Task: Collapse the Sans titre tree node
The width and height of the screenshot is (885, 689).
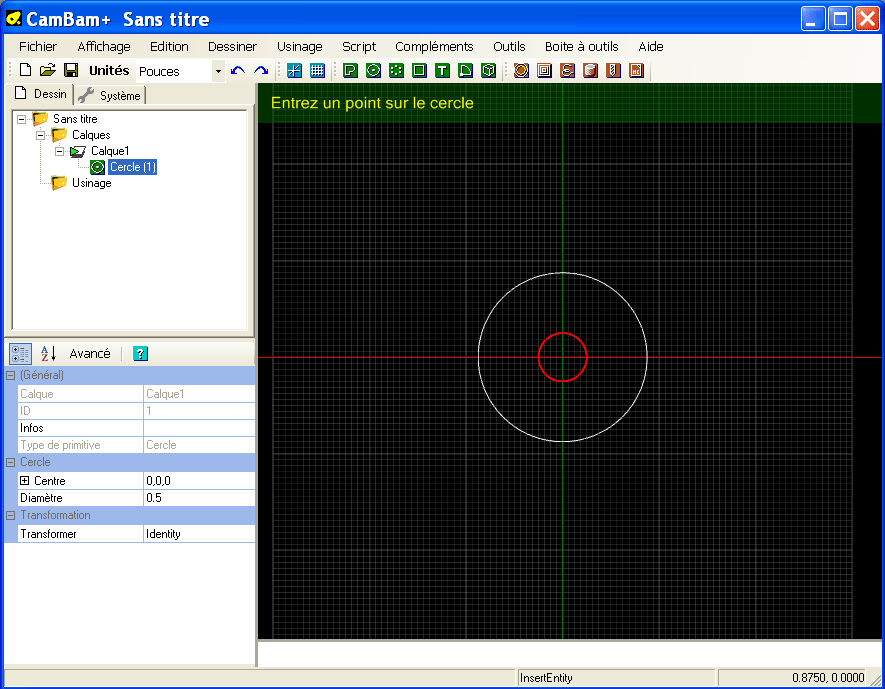Action: [x=21, y=119]
